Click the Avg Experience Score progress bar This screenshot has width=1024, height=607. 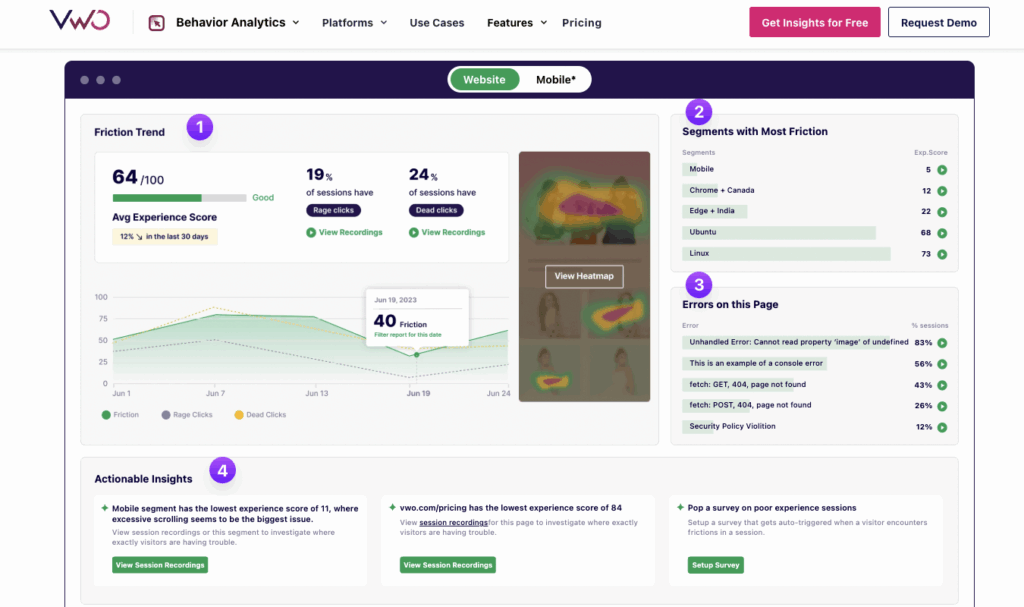pyautogui.click(x=179, y=198)
